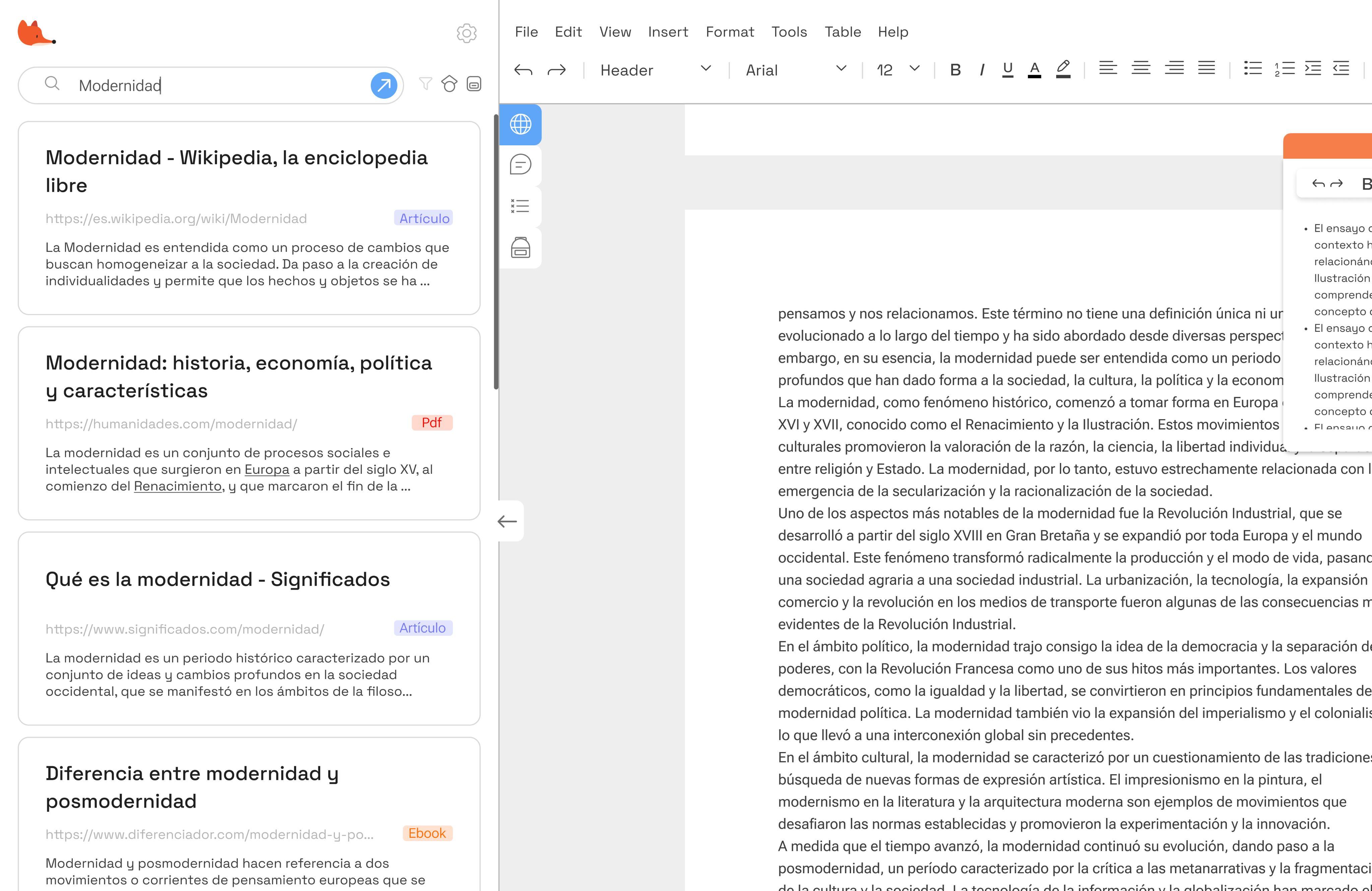
Task: Open the outline list sidebar icon
Action: pyautogui.click(x=520, y=206)
